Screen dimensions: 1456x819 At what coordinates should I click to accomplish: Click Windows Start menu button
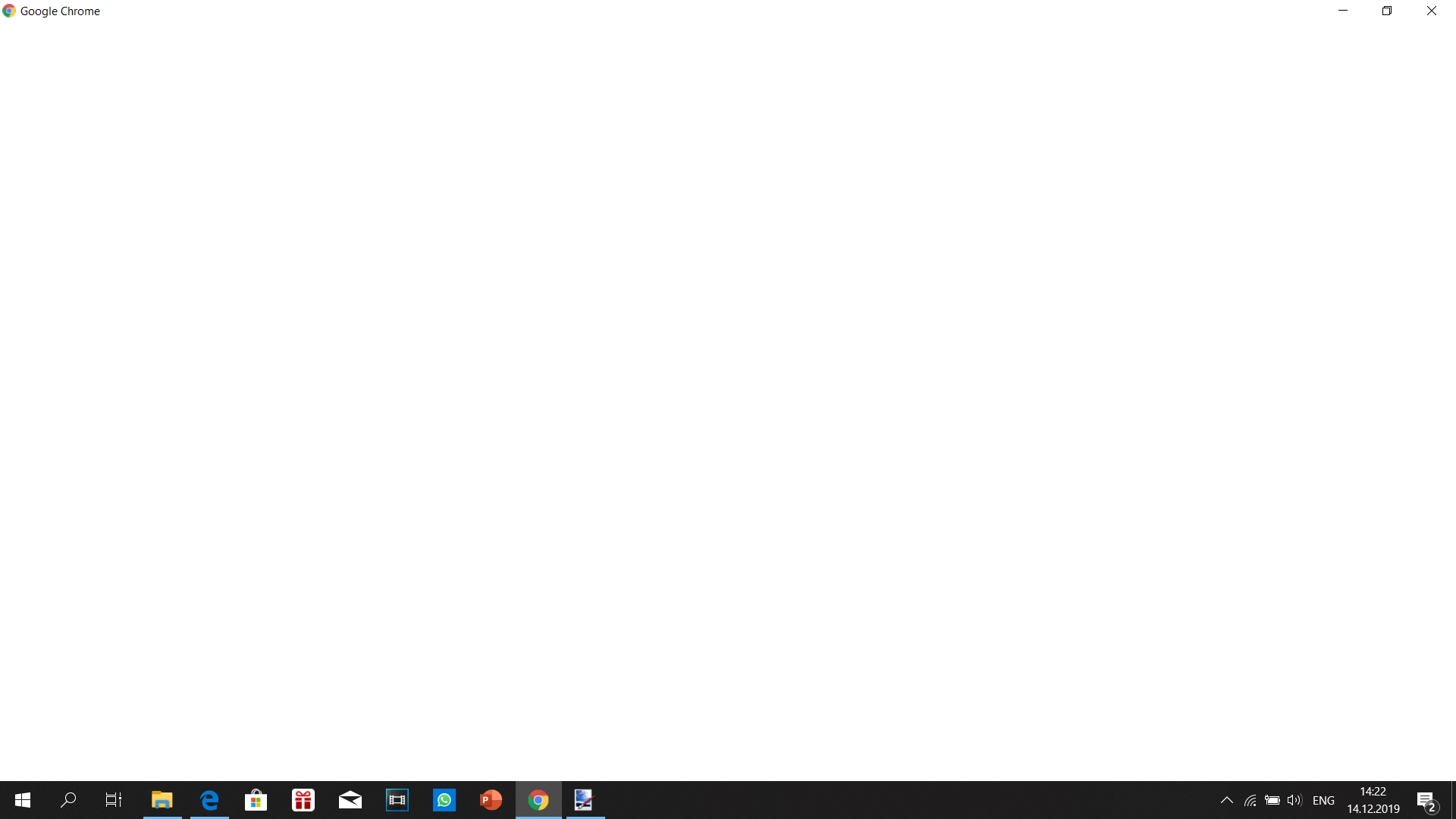tap(21, 799)
